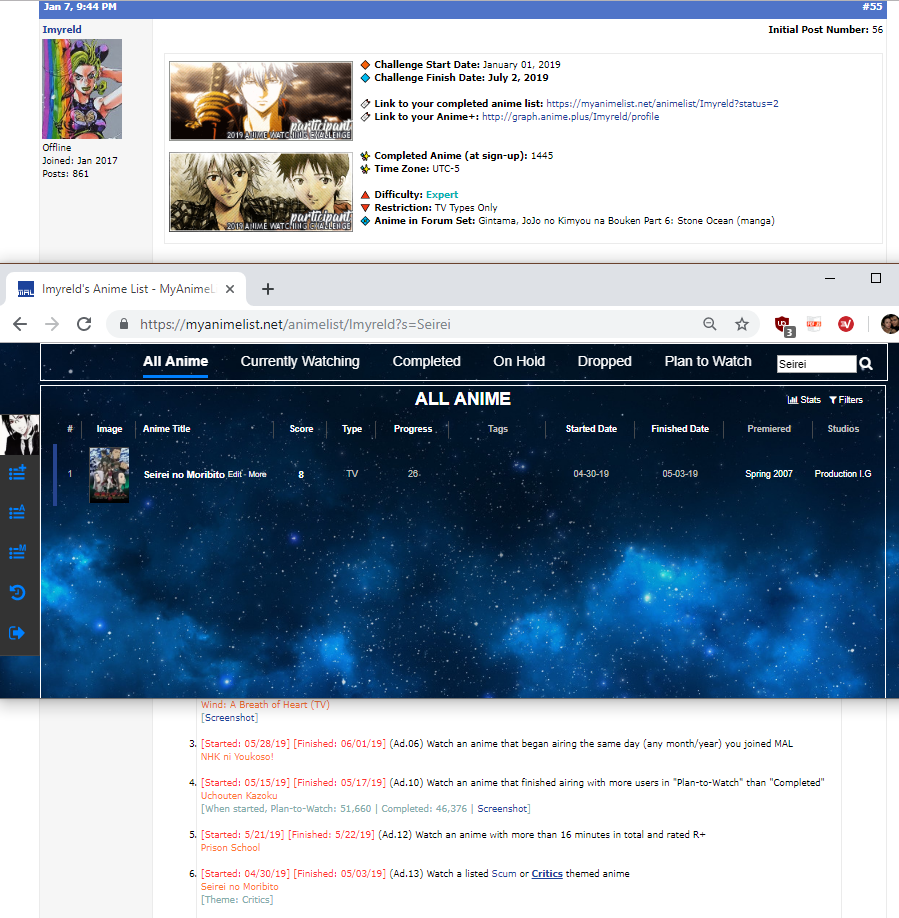The width and height of the screenshot is (899, 918).
Task: Reload the page with the browser refresh icon
Action: (83, 324)
